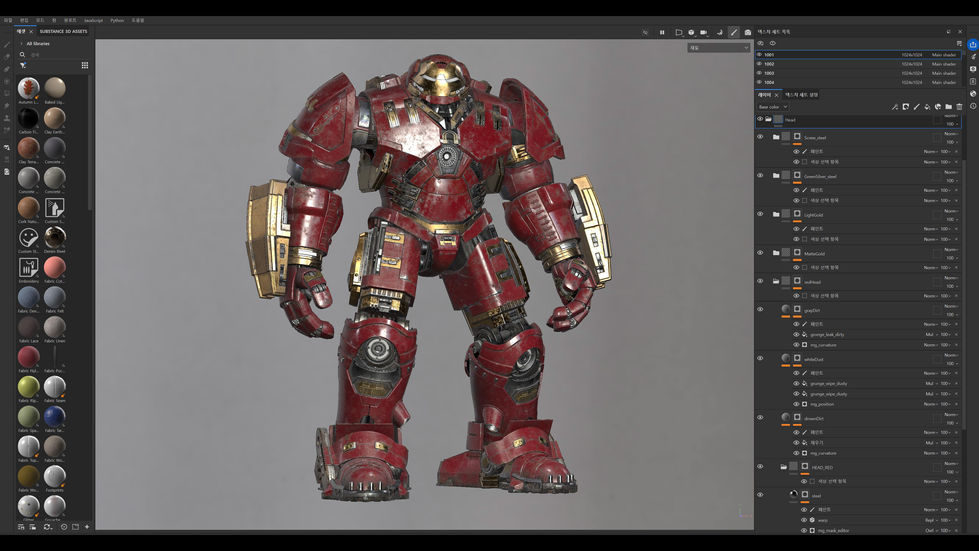Expand the All libraries tree
This screenshot has width=979, height=551.
point(21,44)
